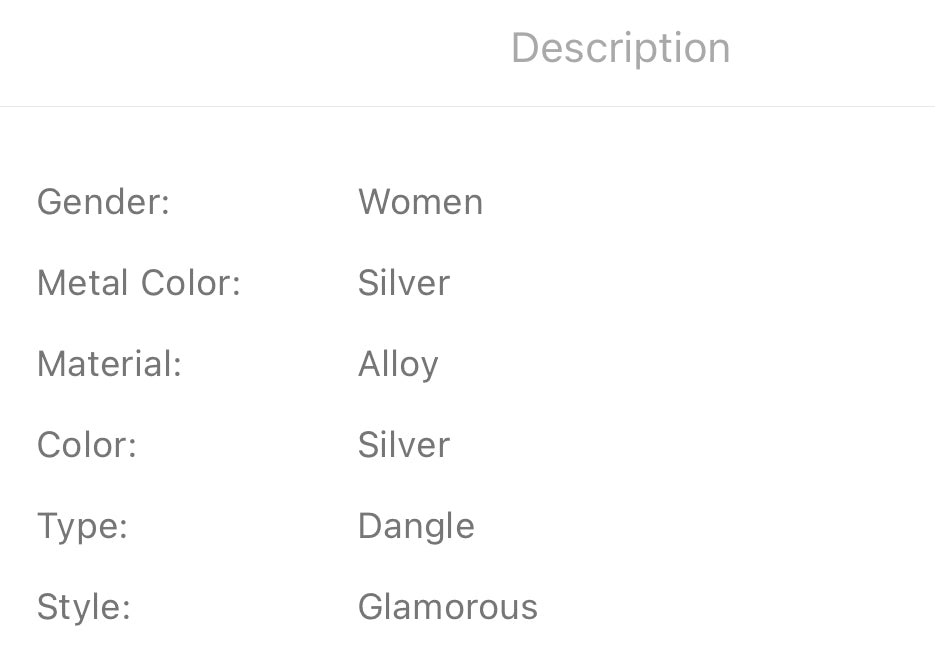Select the Gender label

click(x=103, y=202)
